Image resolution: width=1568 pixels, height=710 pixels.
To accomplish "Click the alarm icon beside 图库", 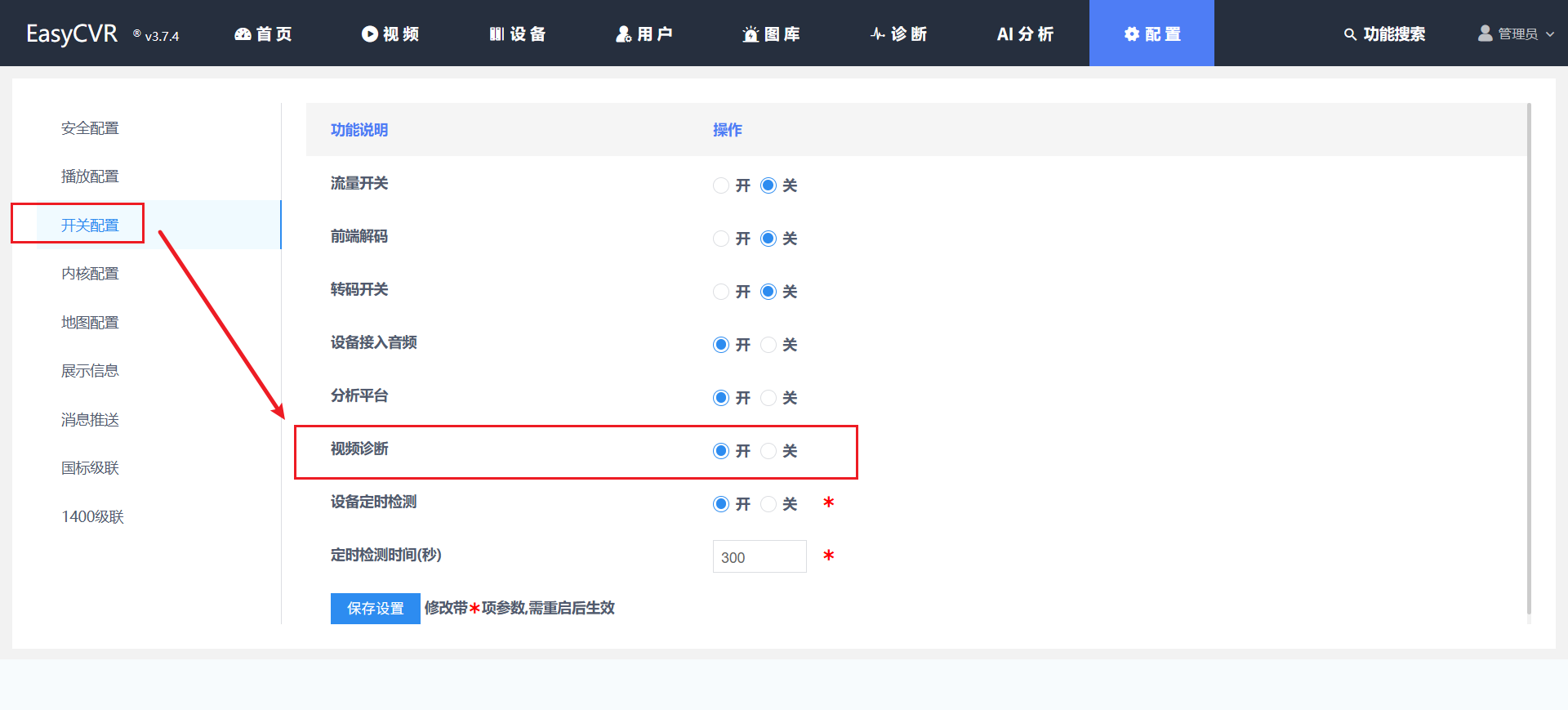I will tap(751, 34).
